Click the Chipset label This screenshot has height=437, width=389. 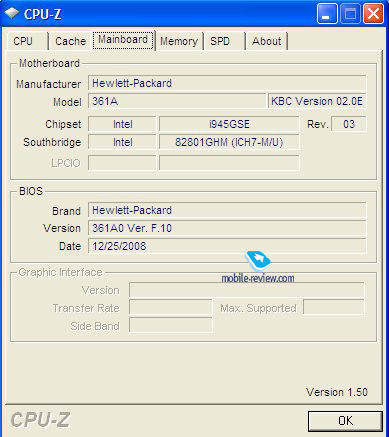point(63,124)
